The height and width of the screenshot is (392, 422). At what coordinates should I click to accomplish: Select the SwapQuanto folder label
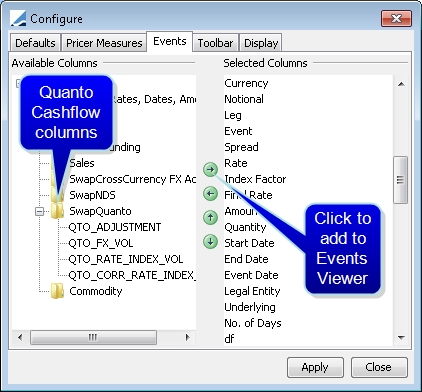coord(100,211)
